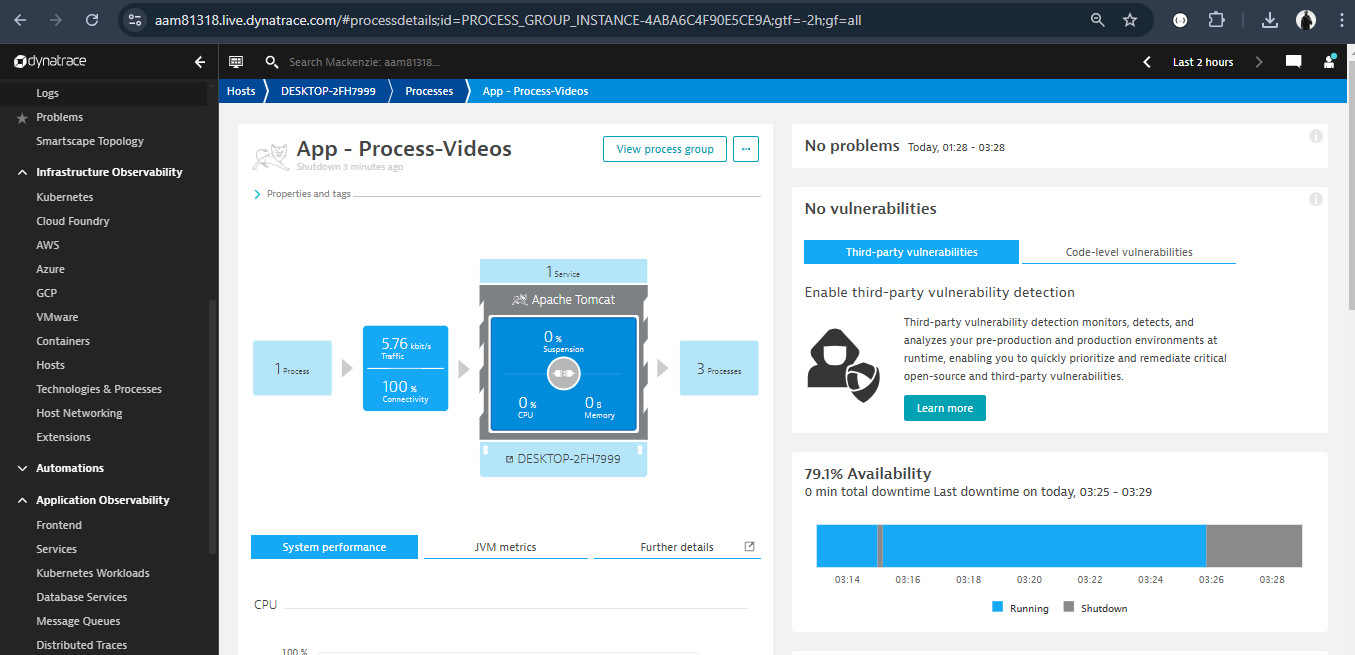
Task: Click Hosts in the breadcrumb
Action: 241,91
